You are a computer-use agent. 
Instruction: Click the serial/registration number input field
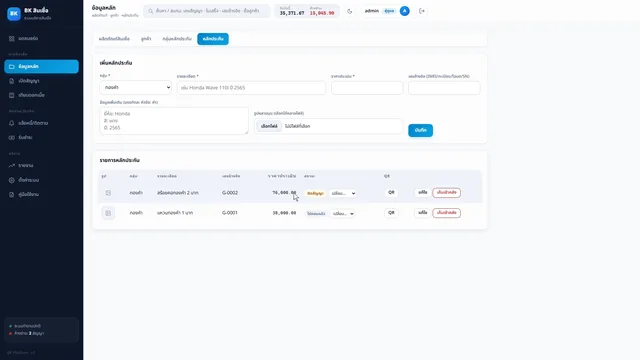(444, 88)
